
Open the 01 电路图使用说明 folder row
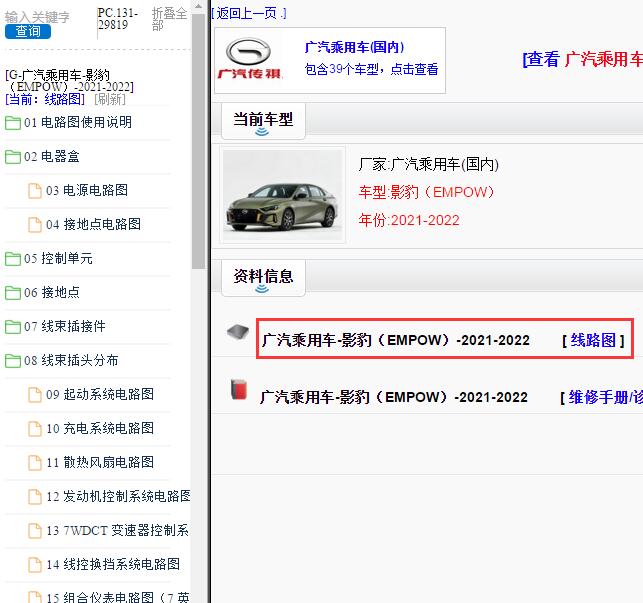[78, 122]
